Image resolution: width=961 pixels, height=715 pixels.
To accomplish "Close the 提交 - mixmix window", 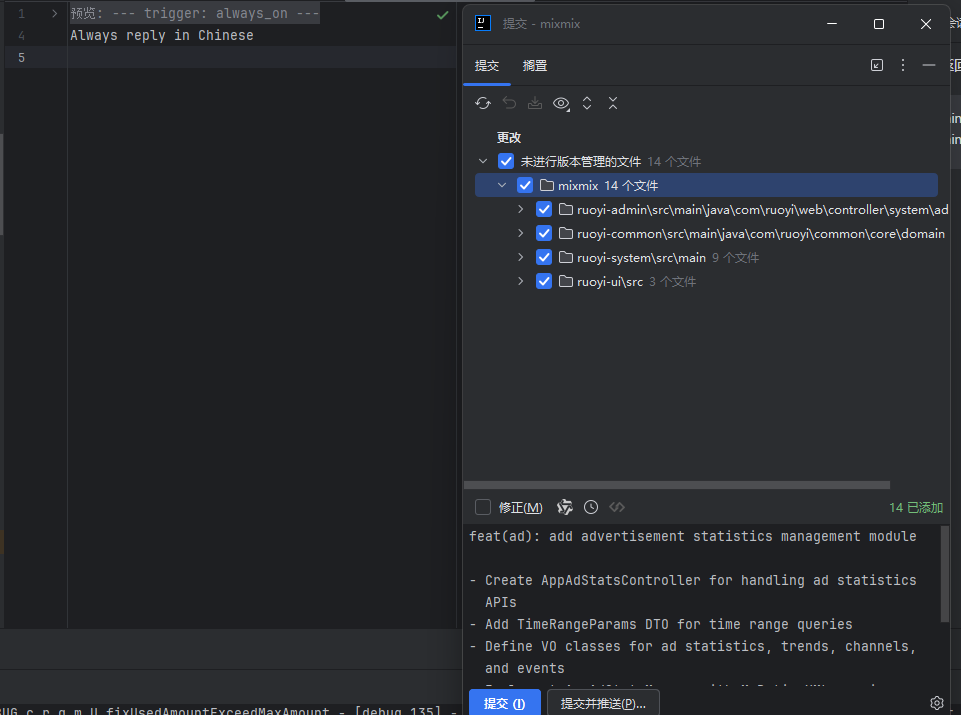I will [925, 23].
